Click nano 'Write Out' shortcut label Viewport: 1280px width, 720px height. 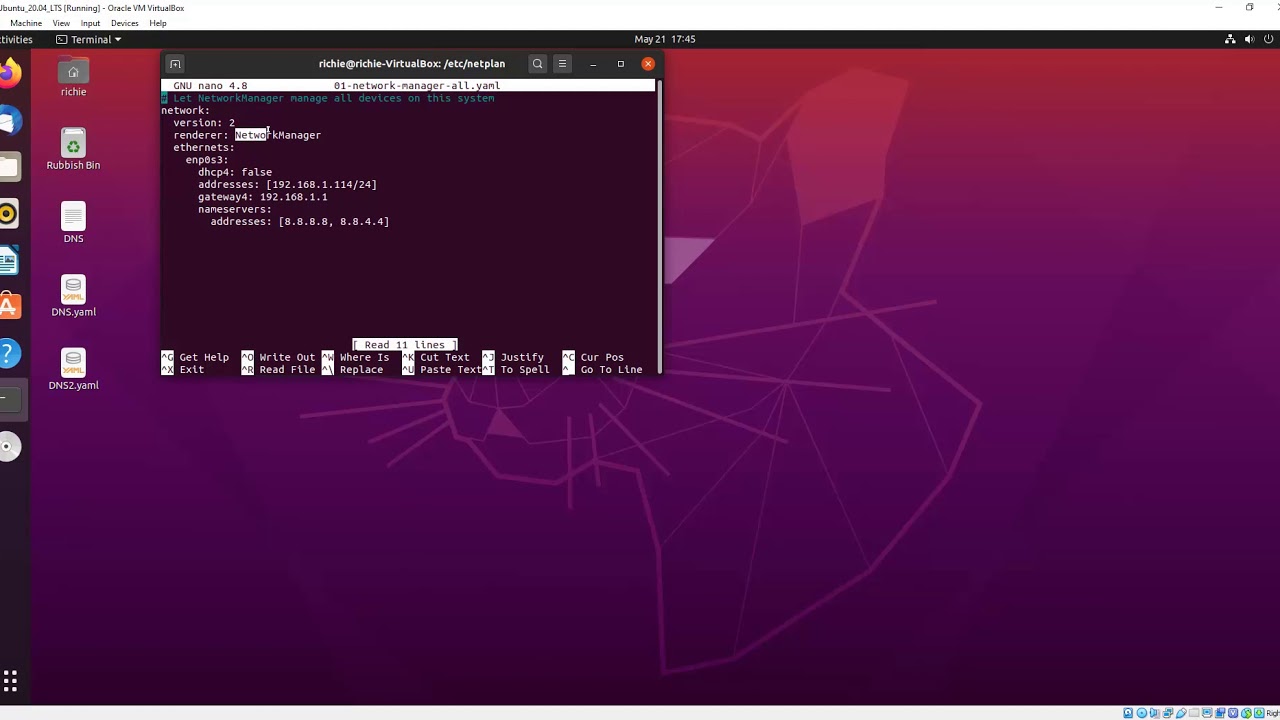click(x=287, y=357)
